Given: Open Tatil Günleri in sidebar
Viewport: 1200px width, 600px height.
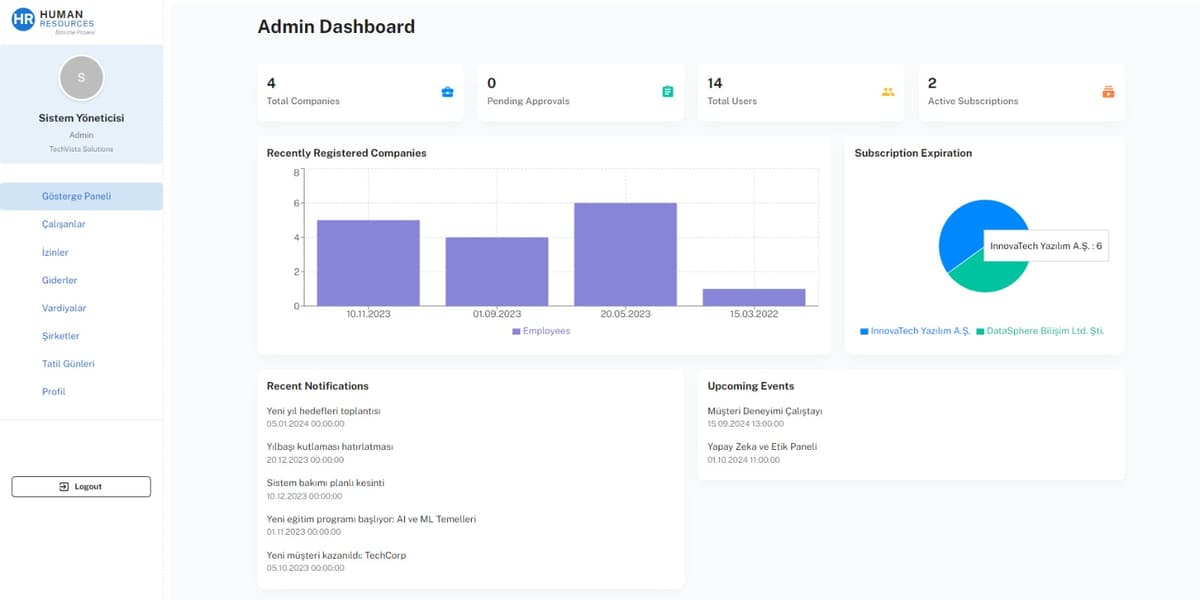Looking at the screenshot, I should point(81,364).
